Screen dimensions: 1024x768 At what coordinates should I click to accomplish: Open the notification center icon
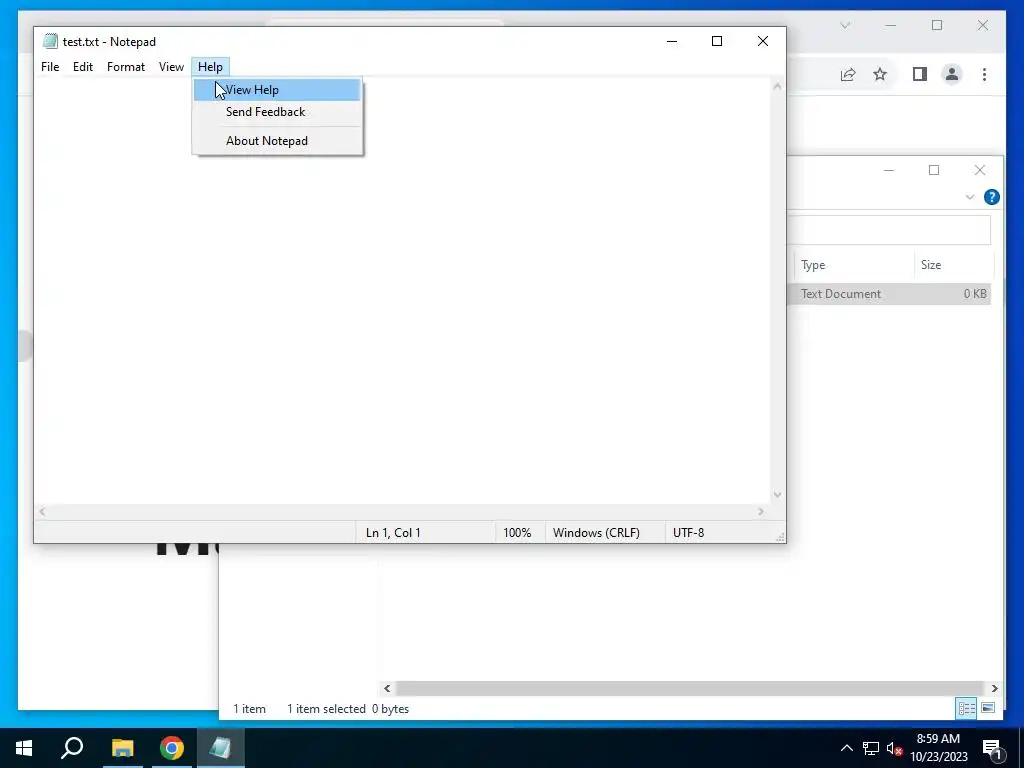click(x=992, y=749)
